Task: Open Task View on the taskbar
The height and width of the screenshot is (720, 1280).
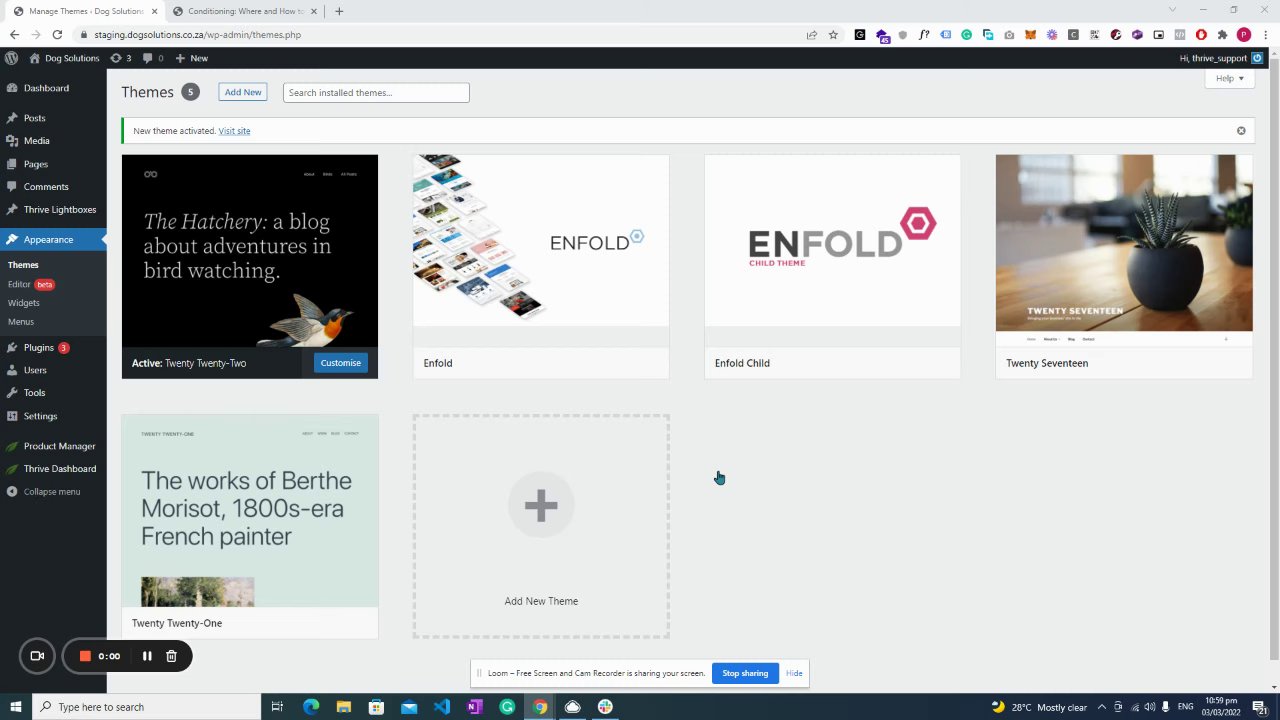Action: (x=278, y=707)
